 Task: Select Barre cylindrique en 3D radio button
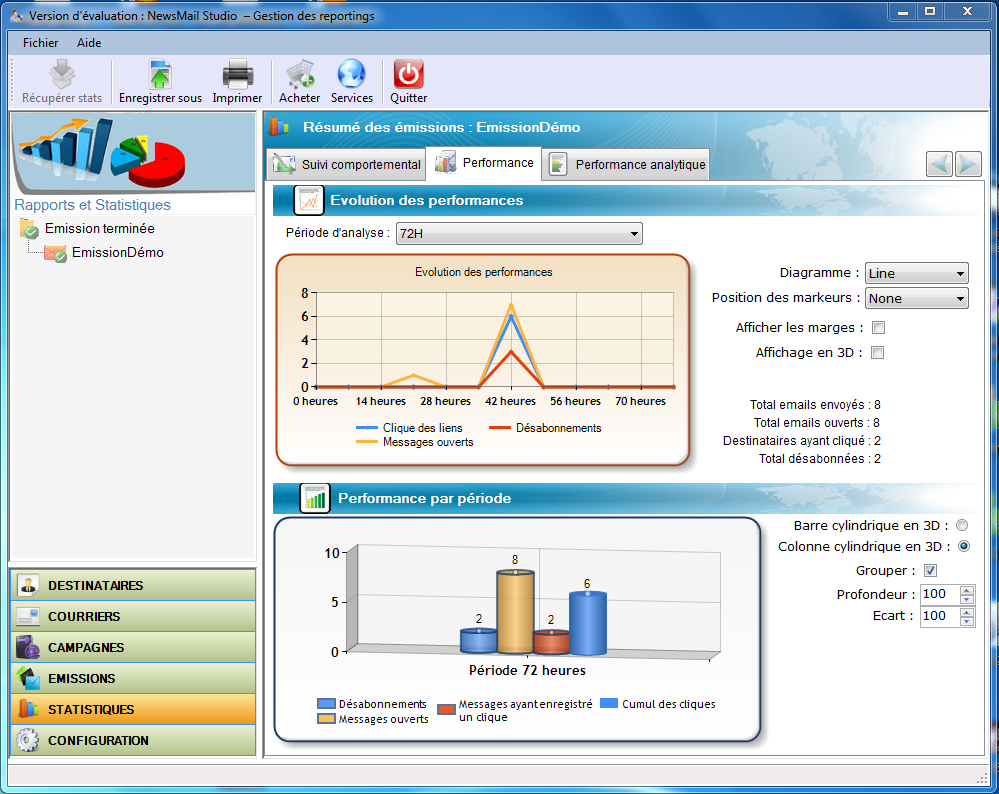point(962,525)
